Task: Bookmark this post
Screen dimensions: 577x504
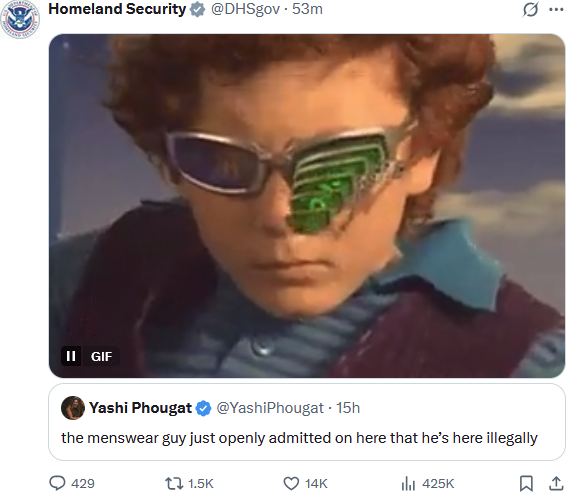Action: pos(526,483)
